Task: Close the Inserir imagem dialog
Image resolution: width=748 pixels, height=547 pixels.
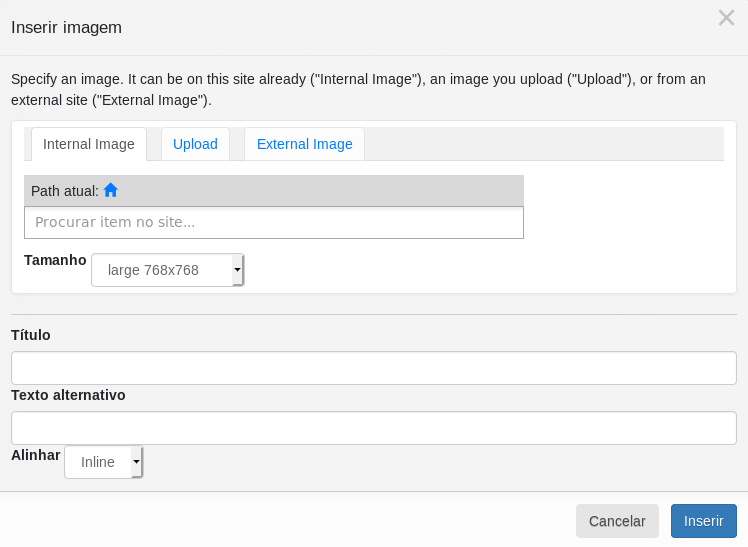Action: (x=726, y=18)
